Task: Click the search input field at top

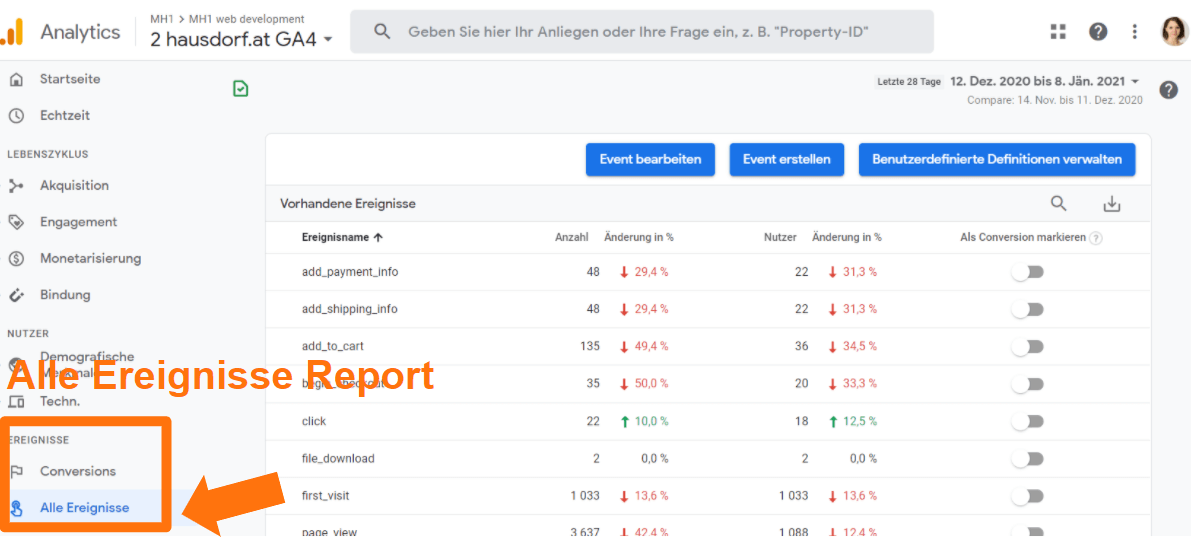Action: click(x=642, y=32)
